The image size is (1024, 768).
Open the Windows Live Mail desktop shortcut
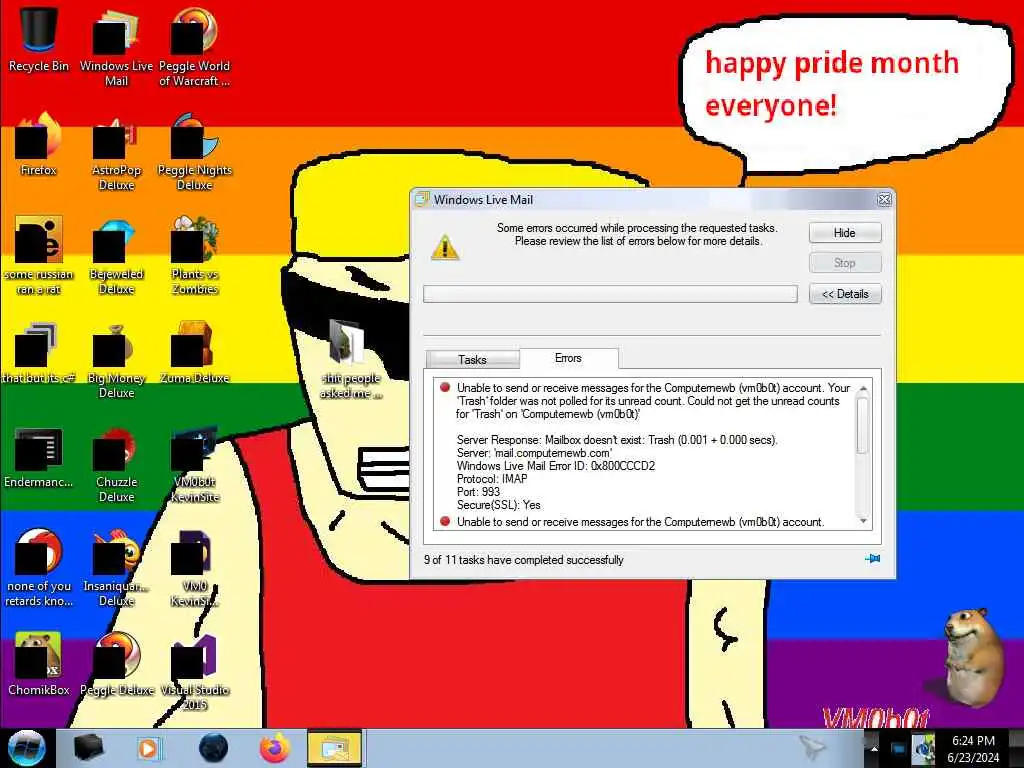tap(116, 46)
